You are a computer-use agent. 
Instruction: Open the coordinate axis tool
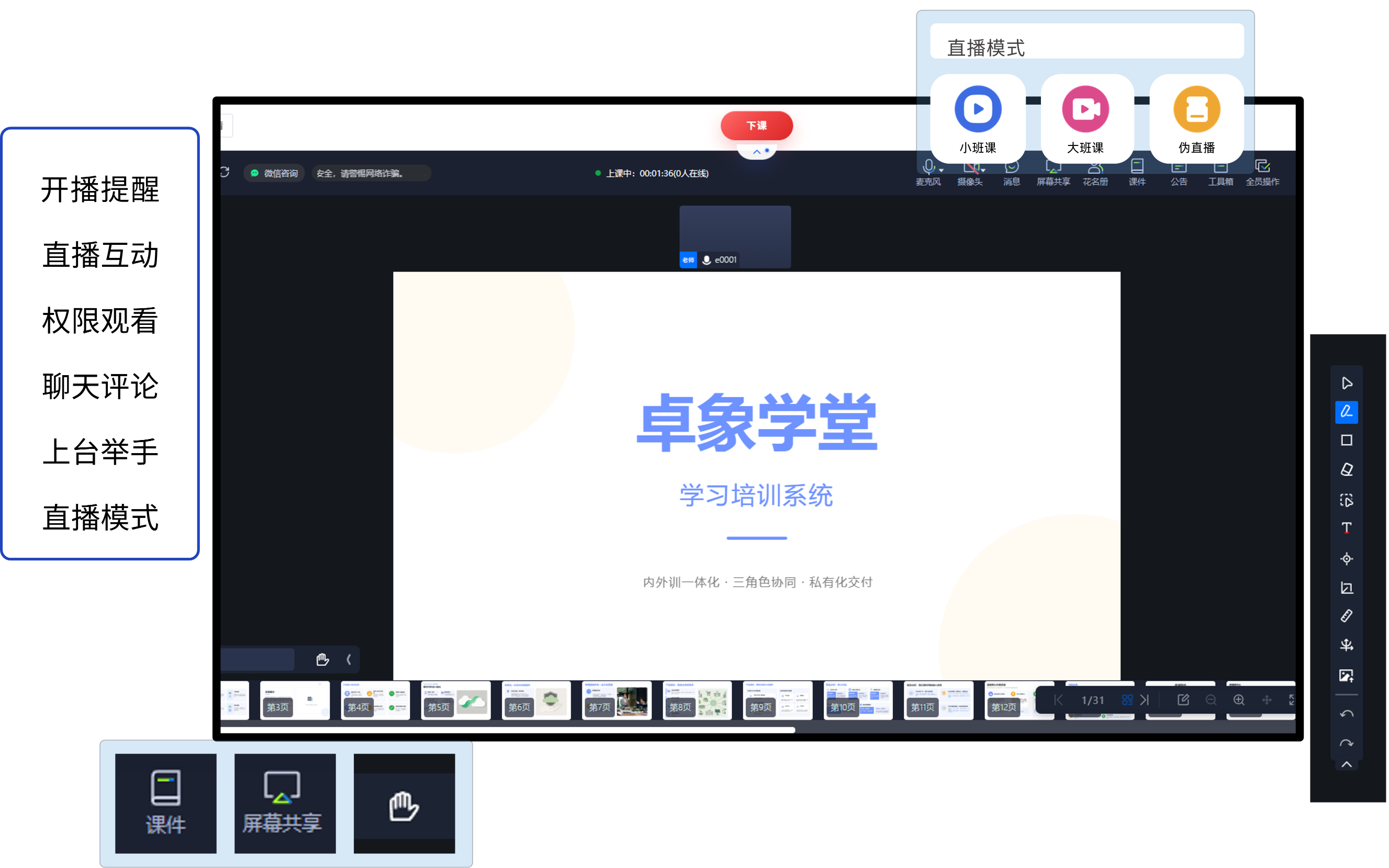coord(1346,645)
